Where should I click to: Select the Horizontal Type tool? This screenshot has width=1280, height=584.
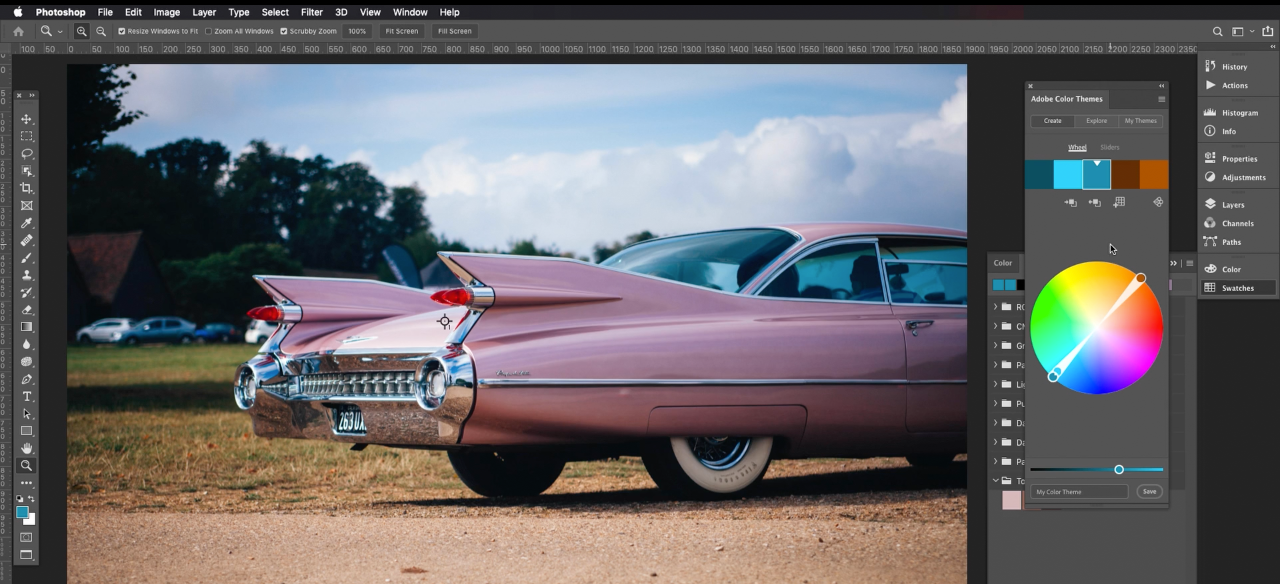click(x=27, y=396)
